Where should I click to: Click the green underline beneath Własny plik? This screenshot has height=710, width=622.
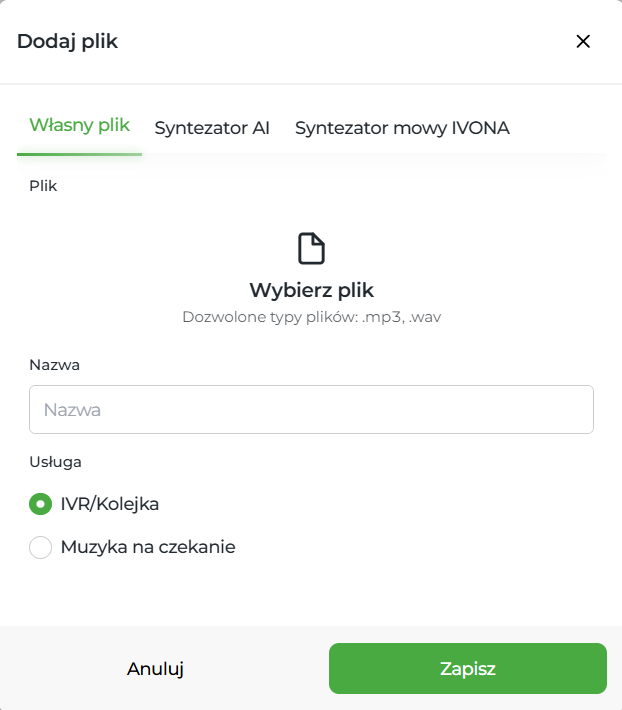coord(79,154)
